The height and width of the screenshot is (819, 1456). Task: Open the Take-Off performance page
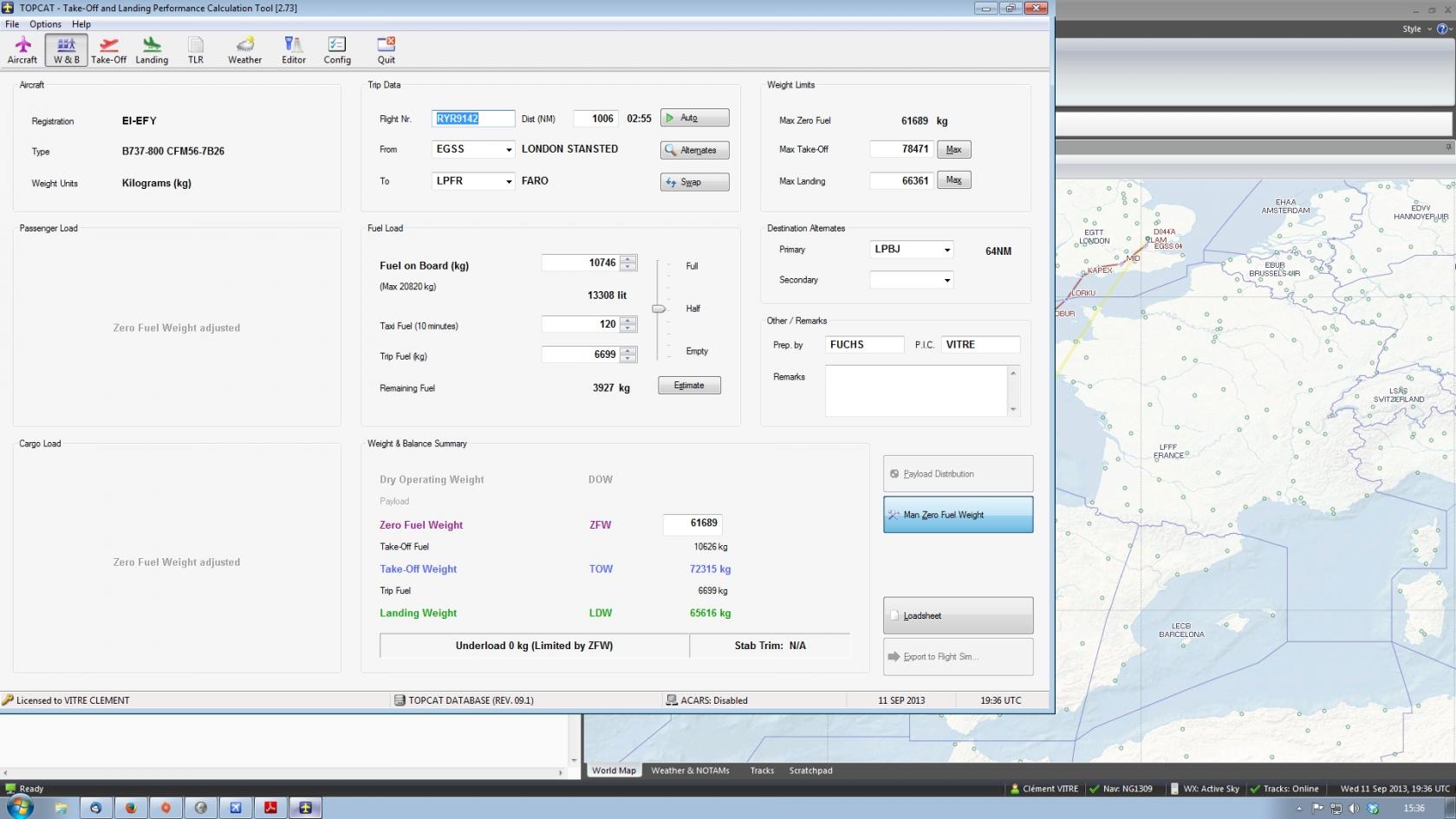point(108,50)
